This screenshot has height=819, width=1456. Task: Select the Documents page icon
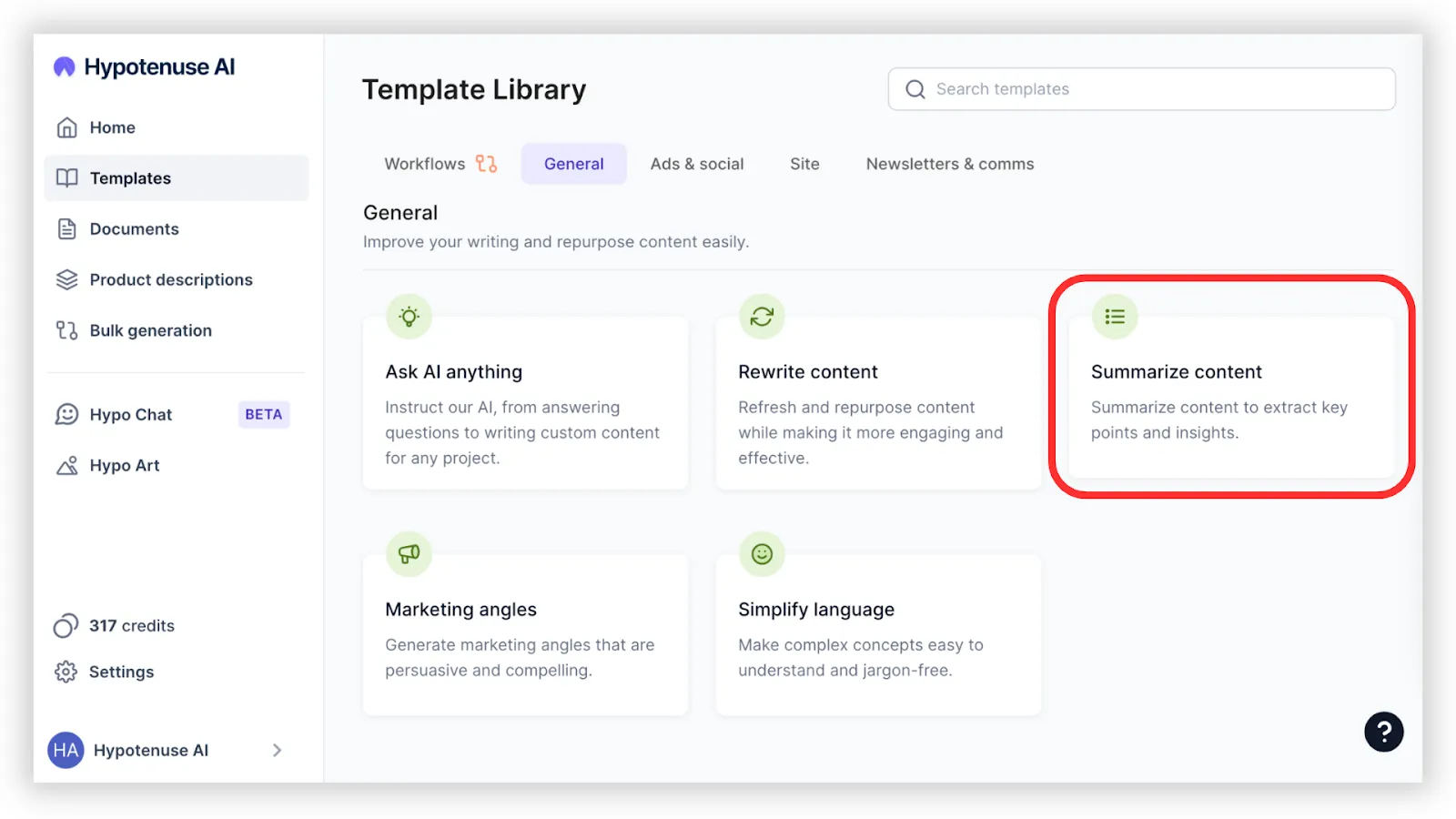tap(66, 229)
